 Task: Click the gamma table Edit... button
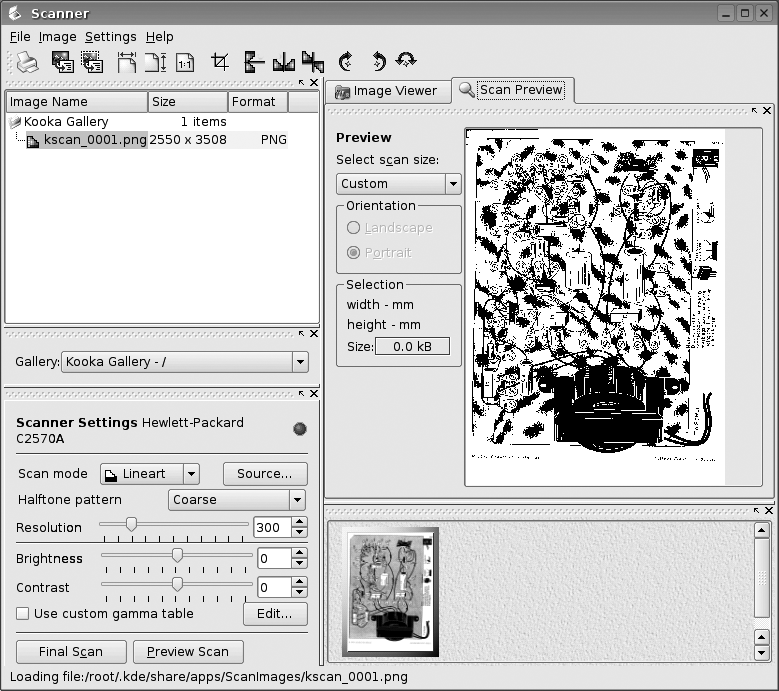275,614
